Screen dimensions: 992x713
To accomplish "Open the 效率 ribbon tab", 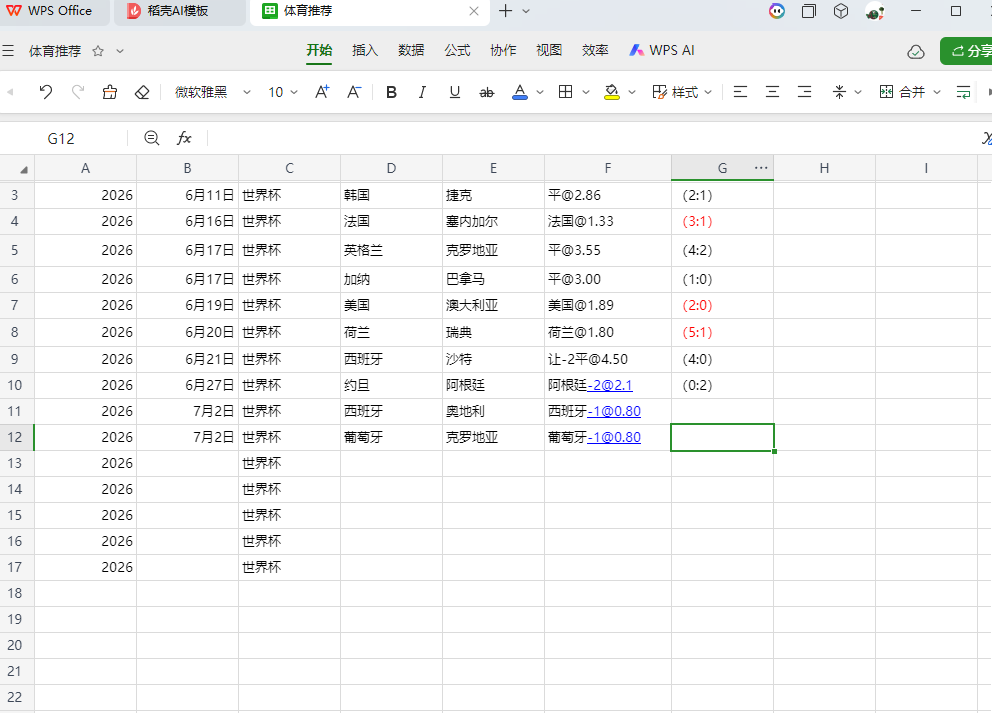I will click(x=595, y=50).
